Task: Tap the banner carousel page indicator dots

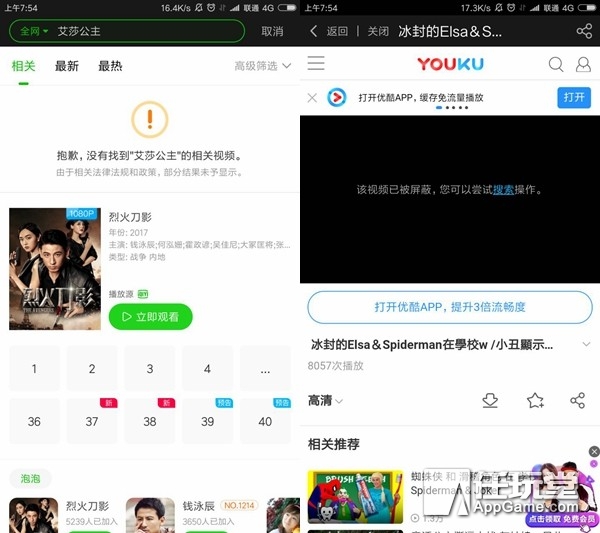Action: click(x=452, y=108)
